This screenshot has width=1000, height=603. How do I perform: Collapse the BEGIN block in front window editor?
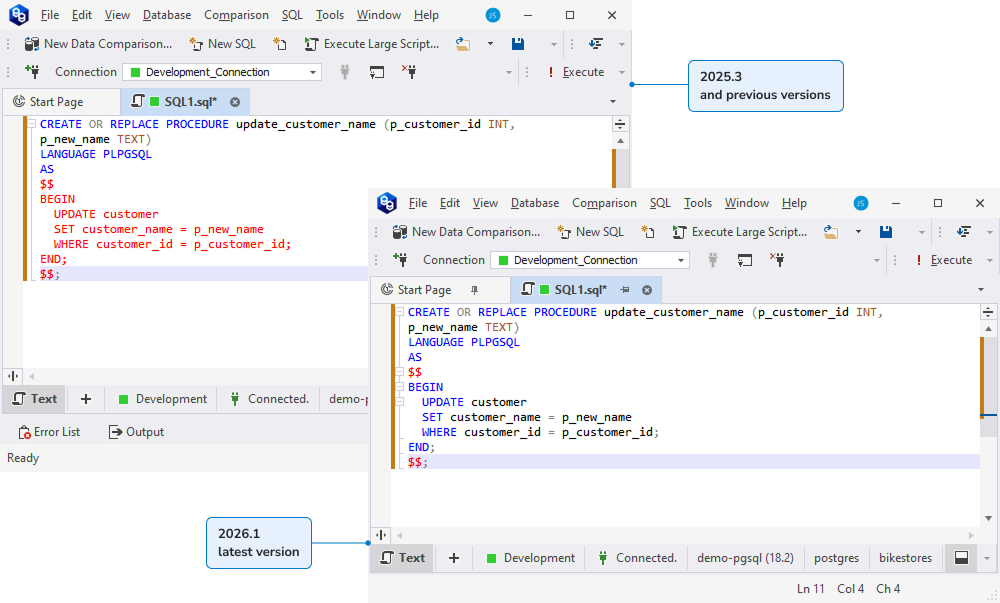tap(400, 387)
